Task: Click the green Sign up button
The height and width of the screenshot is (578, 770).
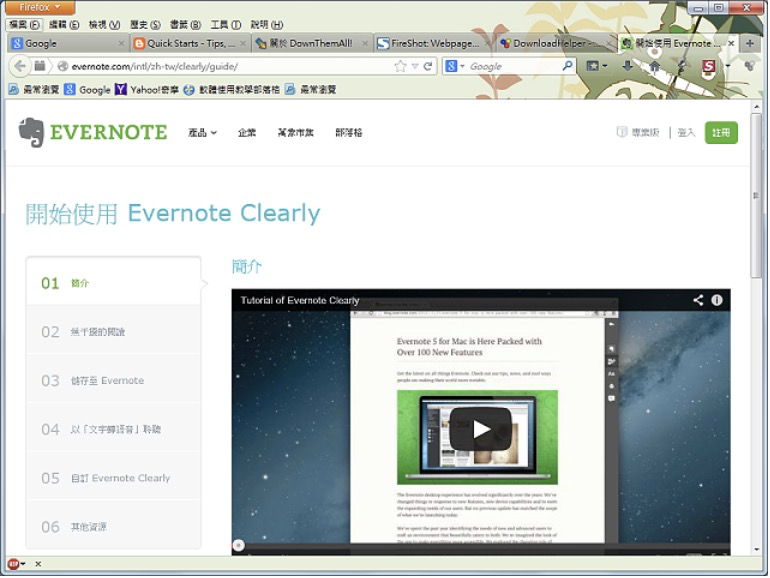Action: (x=721, y=133)
